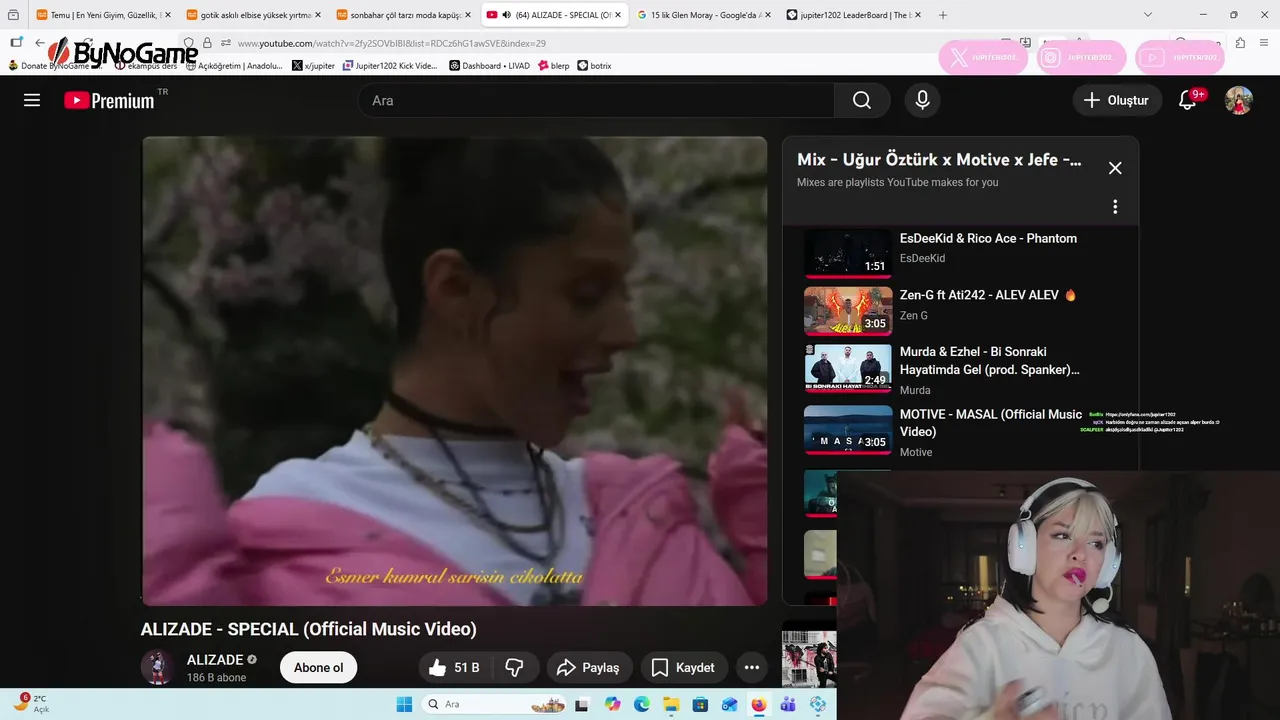Open the x/jupiter bookmark
Screen dimensions: 1280x720
[313, 66]
